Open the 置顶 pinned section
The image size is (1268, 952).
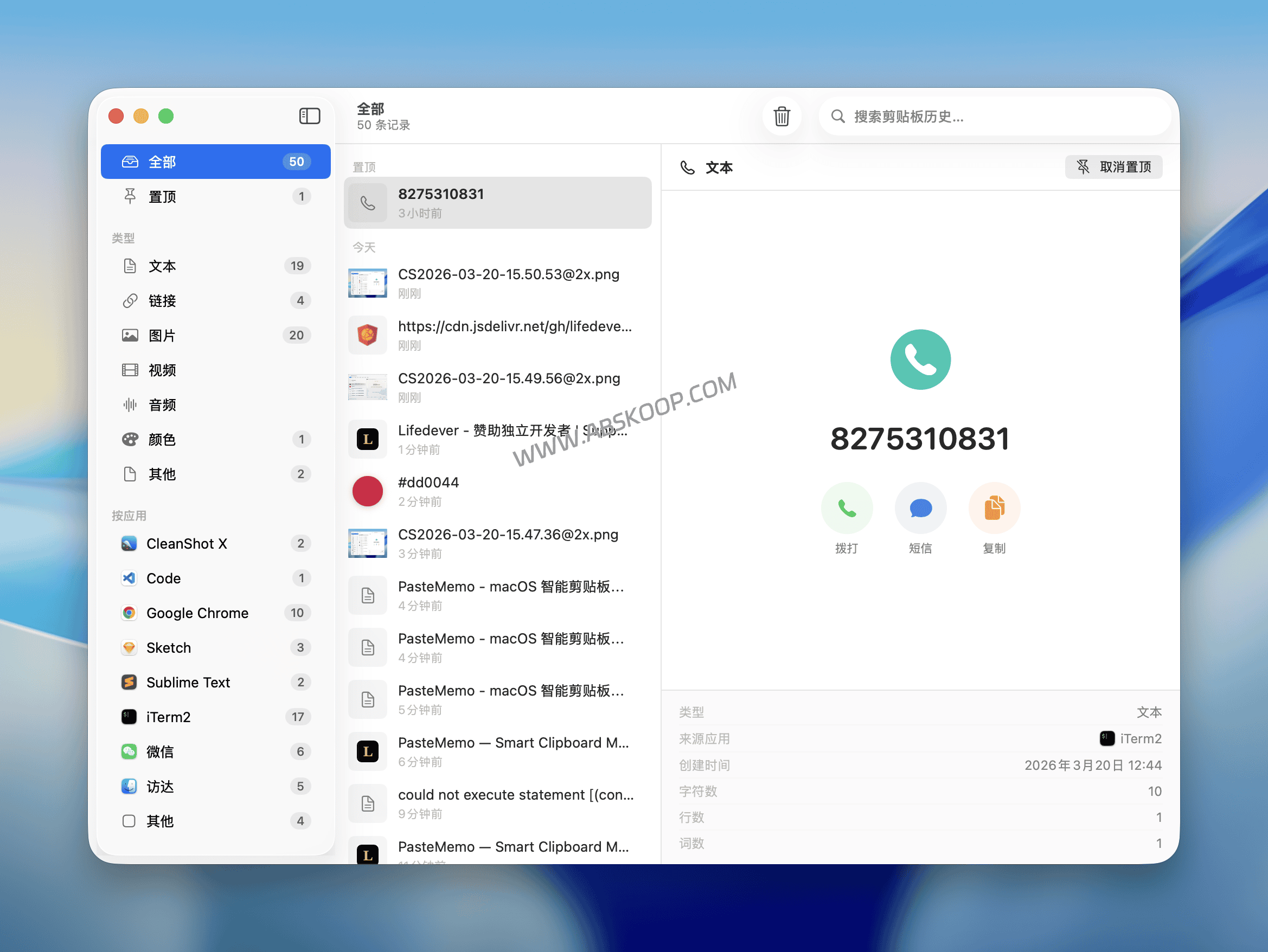(x=162, y=196)
